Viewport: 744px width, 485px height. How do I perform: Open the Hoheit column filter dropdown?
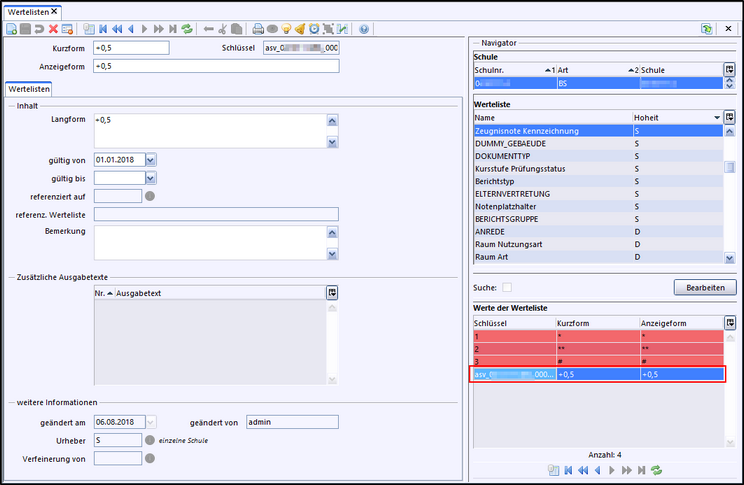tap(716, 117)
